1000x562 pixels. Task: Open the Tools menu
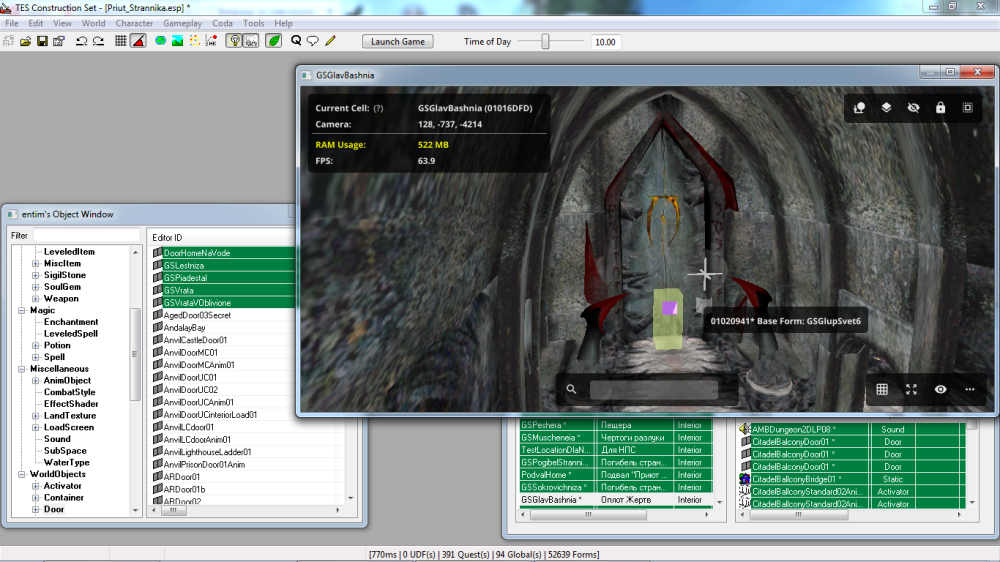253,23
